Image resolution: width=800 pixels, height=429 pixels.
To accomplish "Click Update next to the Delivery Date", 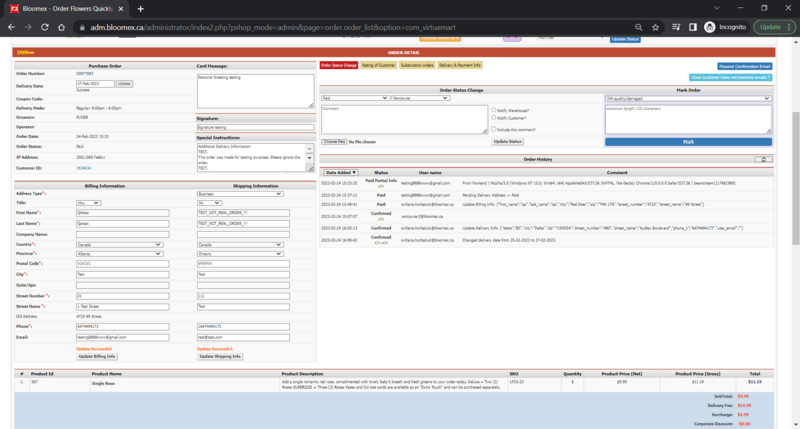I will coord(124,84).
